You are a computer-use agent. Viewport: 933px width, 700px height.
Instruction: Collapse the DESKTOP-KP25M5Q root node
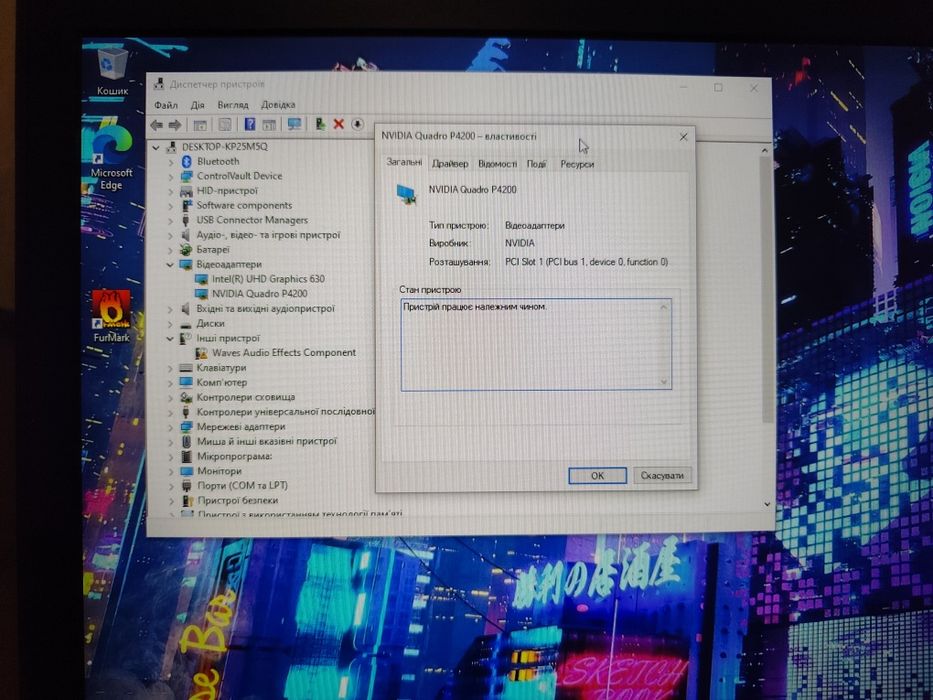(156, 146)
